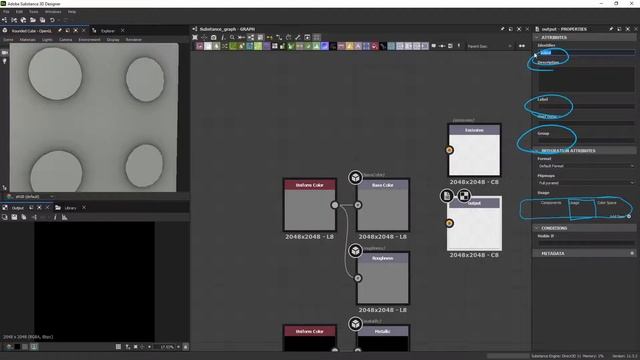This screenshot has height=360, width=640.
Task: Select the Roughness output node
Action: point(383,278)
